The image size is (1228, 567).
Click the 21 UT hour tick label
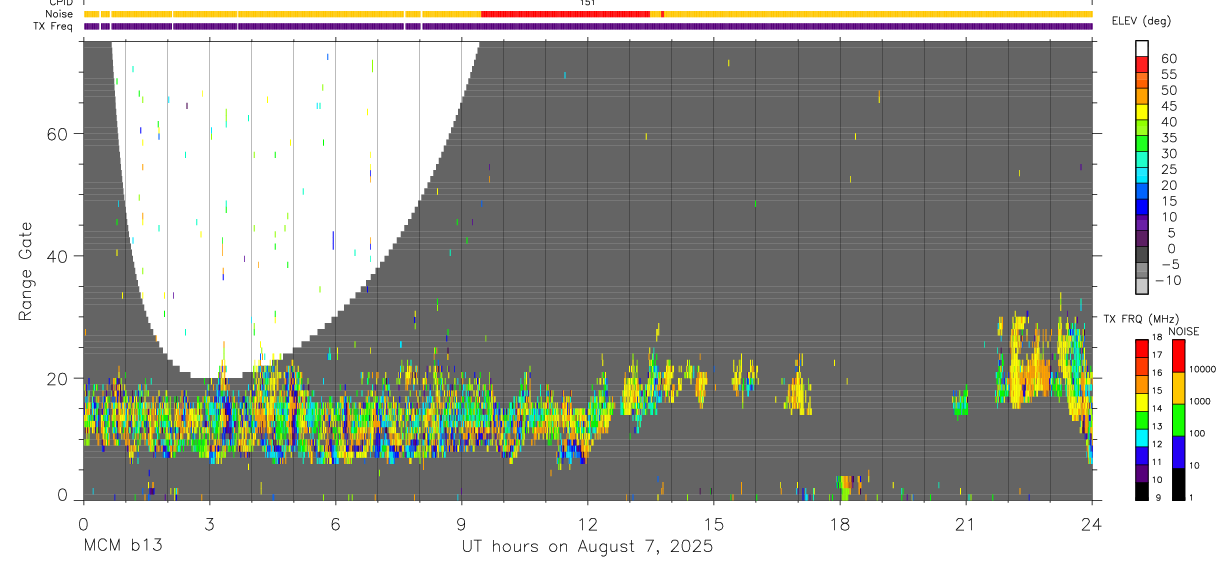(965, 525)
